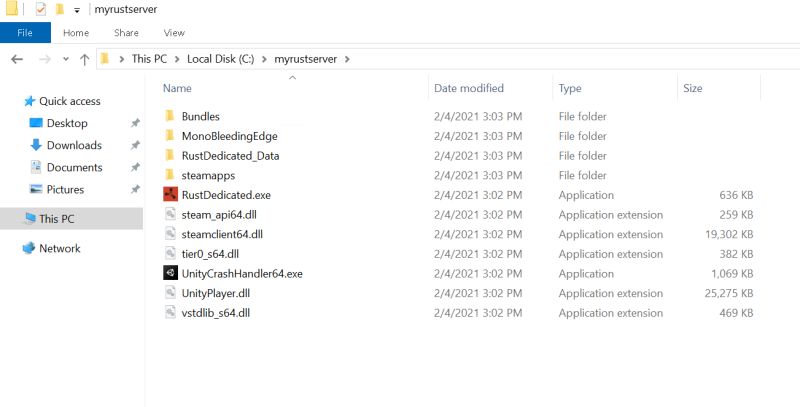The image size is (800, 407).
Task: Click the Properties checkmark icon in title bar
Action: (x=41, y=9)
